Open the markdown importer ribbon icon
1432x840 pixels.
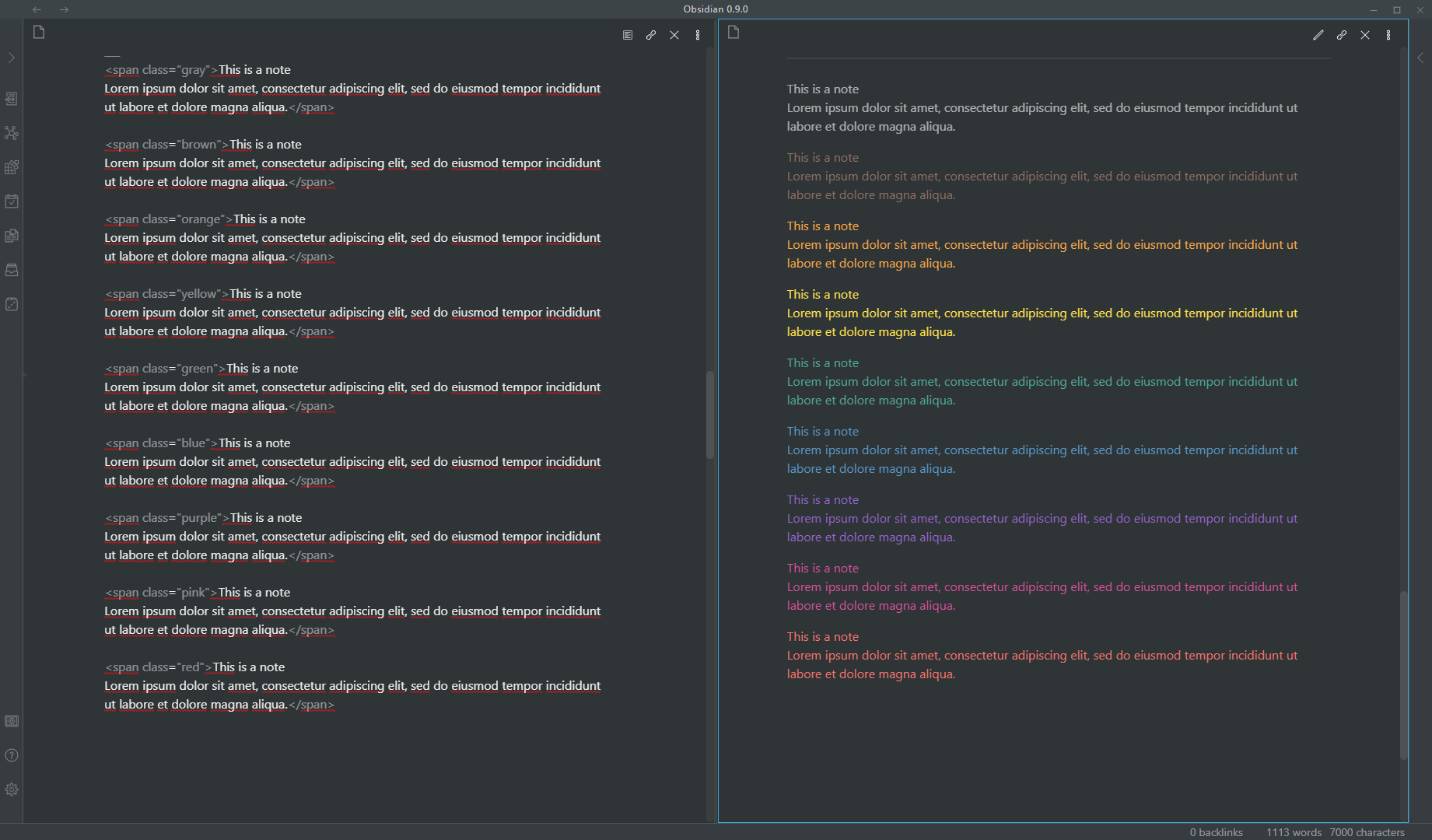click(x=12, y=167)
